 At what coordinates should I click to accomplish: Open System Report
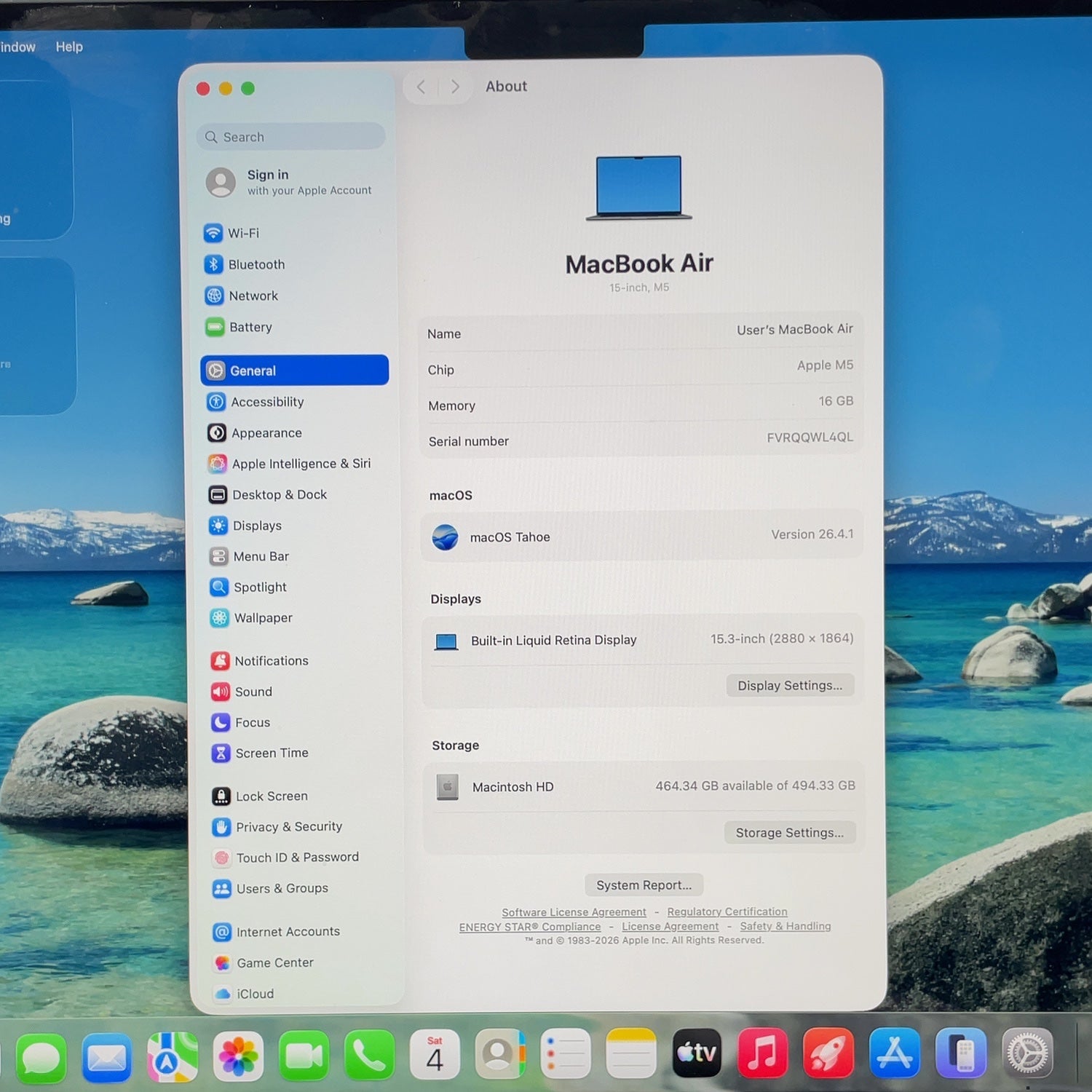pyautogui.click(x=644, y=885)
